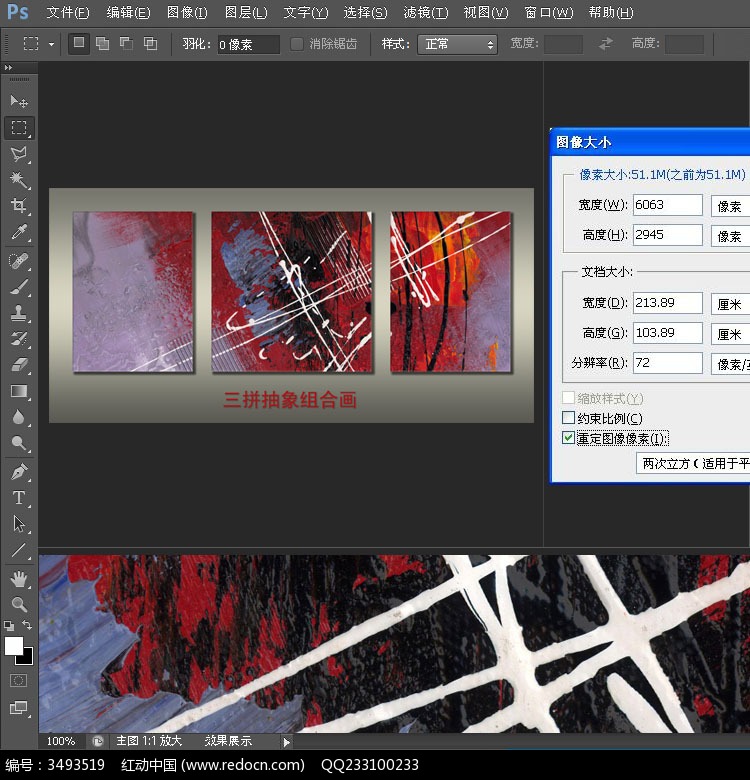Select the Eraser tool

(19, 365)
